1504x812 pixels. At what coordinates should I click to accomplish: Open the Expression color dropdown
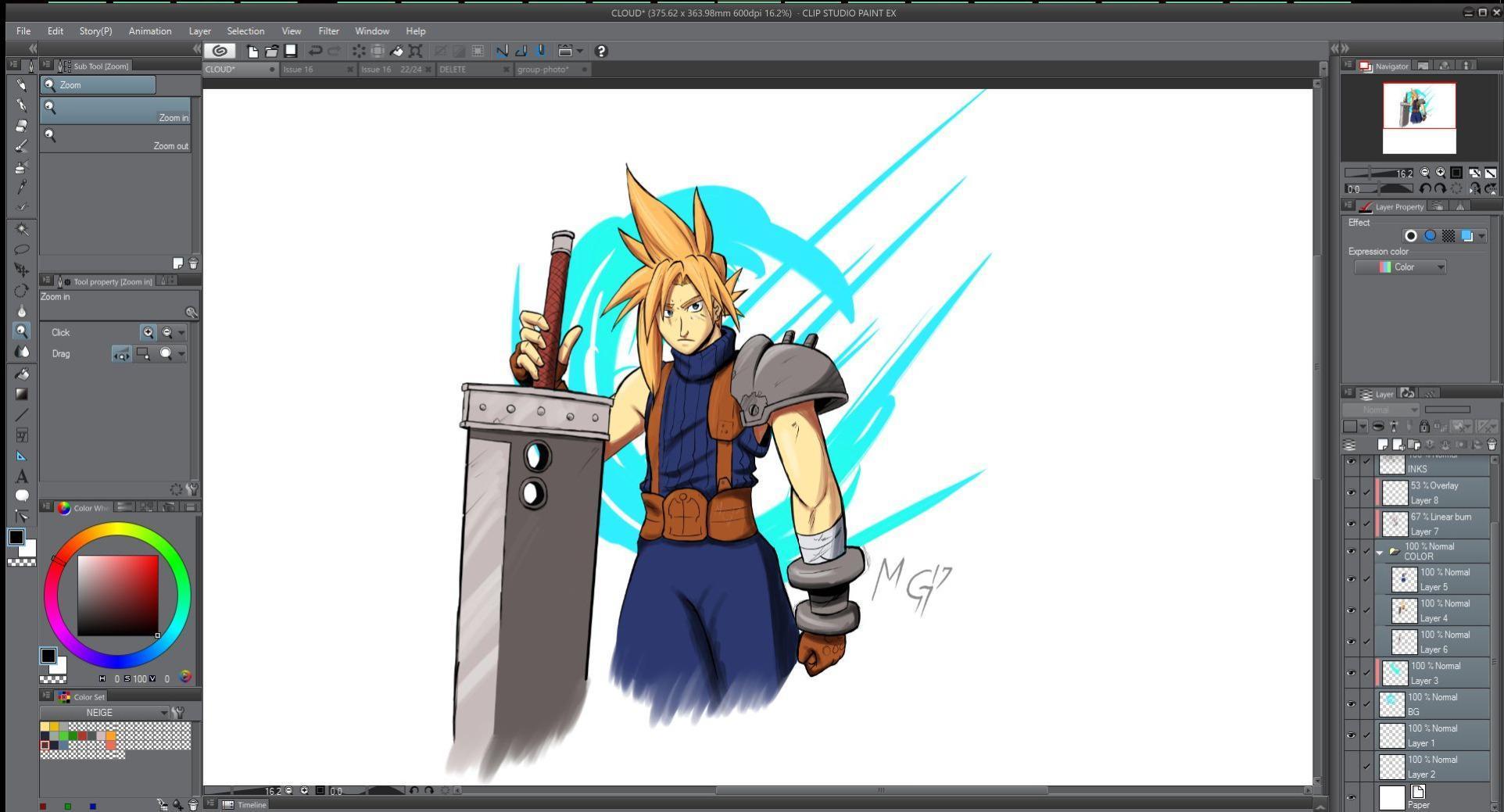click(x=1400, y=267)
